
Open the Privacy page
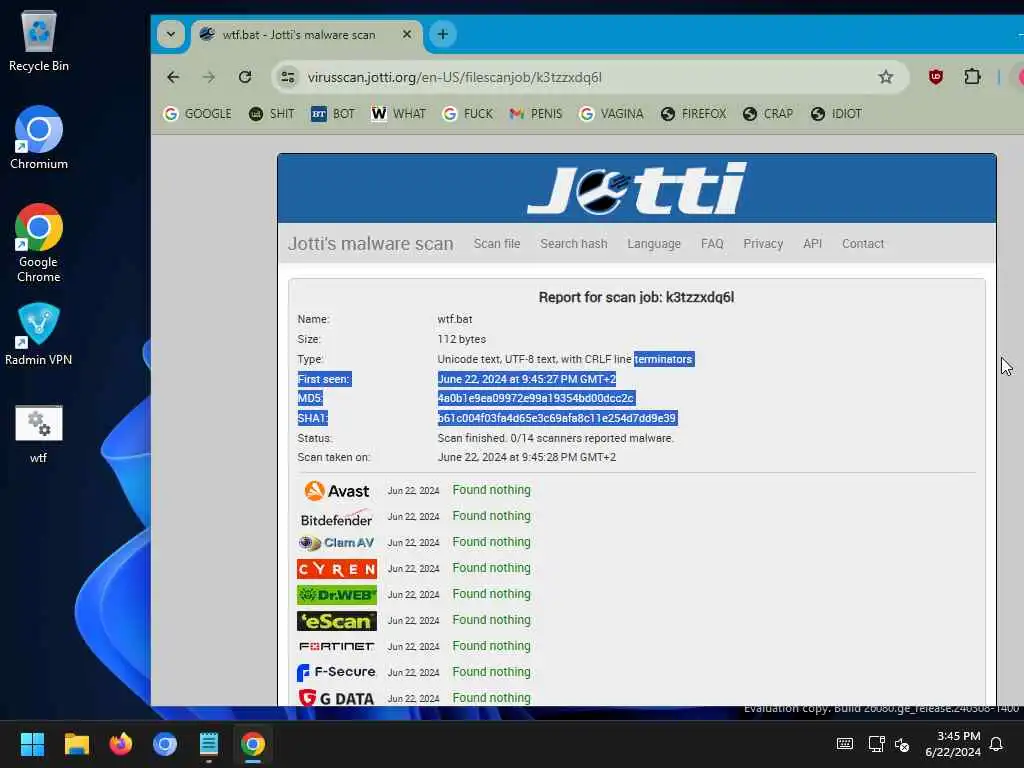[763, 244]
